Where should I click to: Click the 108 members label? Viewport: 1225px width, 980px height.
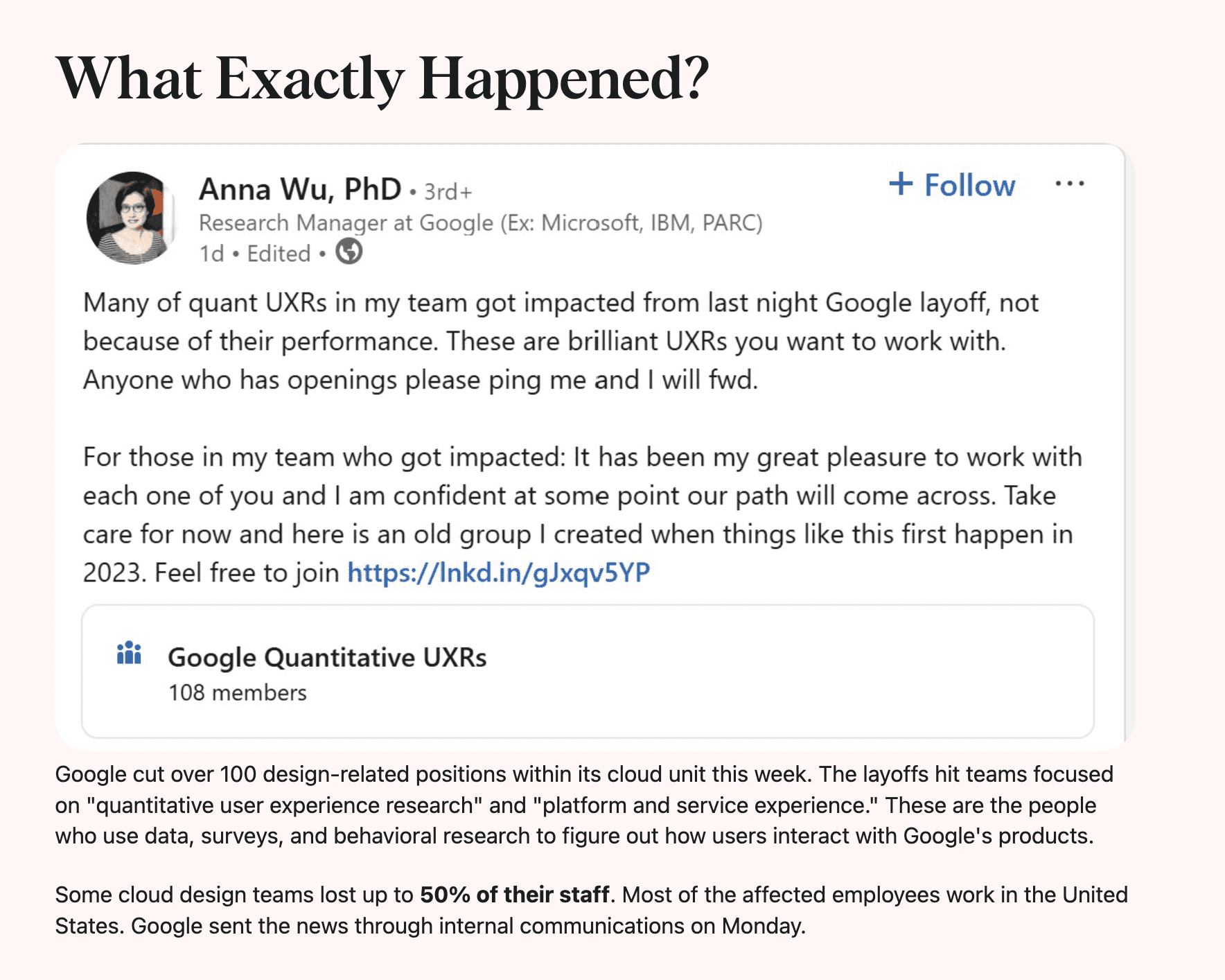point(237,691)
